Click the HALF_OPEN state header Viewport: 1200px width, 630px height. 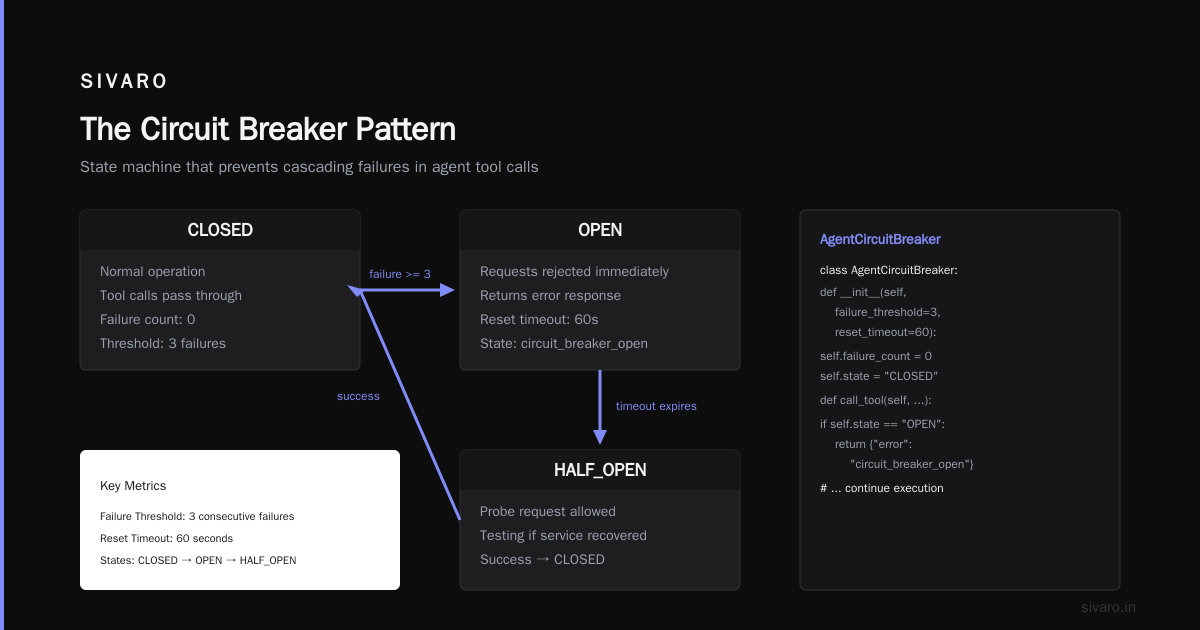[x=600, y=470]
